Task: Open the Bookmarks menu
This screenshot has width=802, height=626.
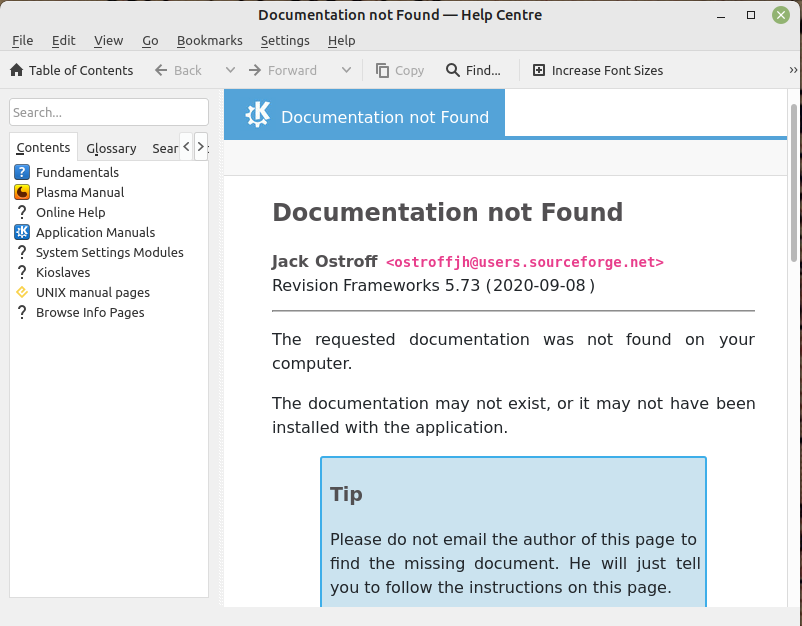Action: tap(209, 40)
